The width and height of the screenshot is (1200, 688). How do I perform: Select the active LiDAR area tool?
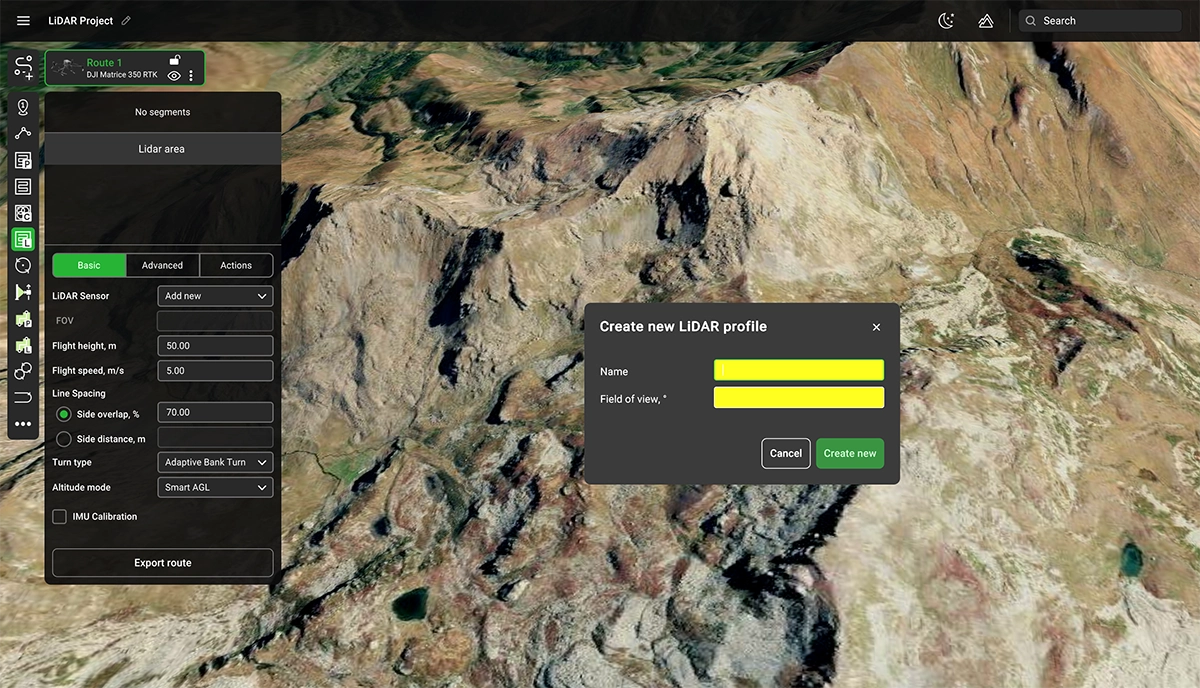23,239
